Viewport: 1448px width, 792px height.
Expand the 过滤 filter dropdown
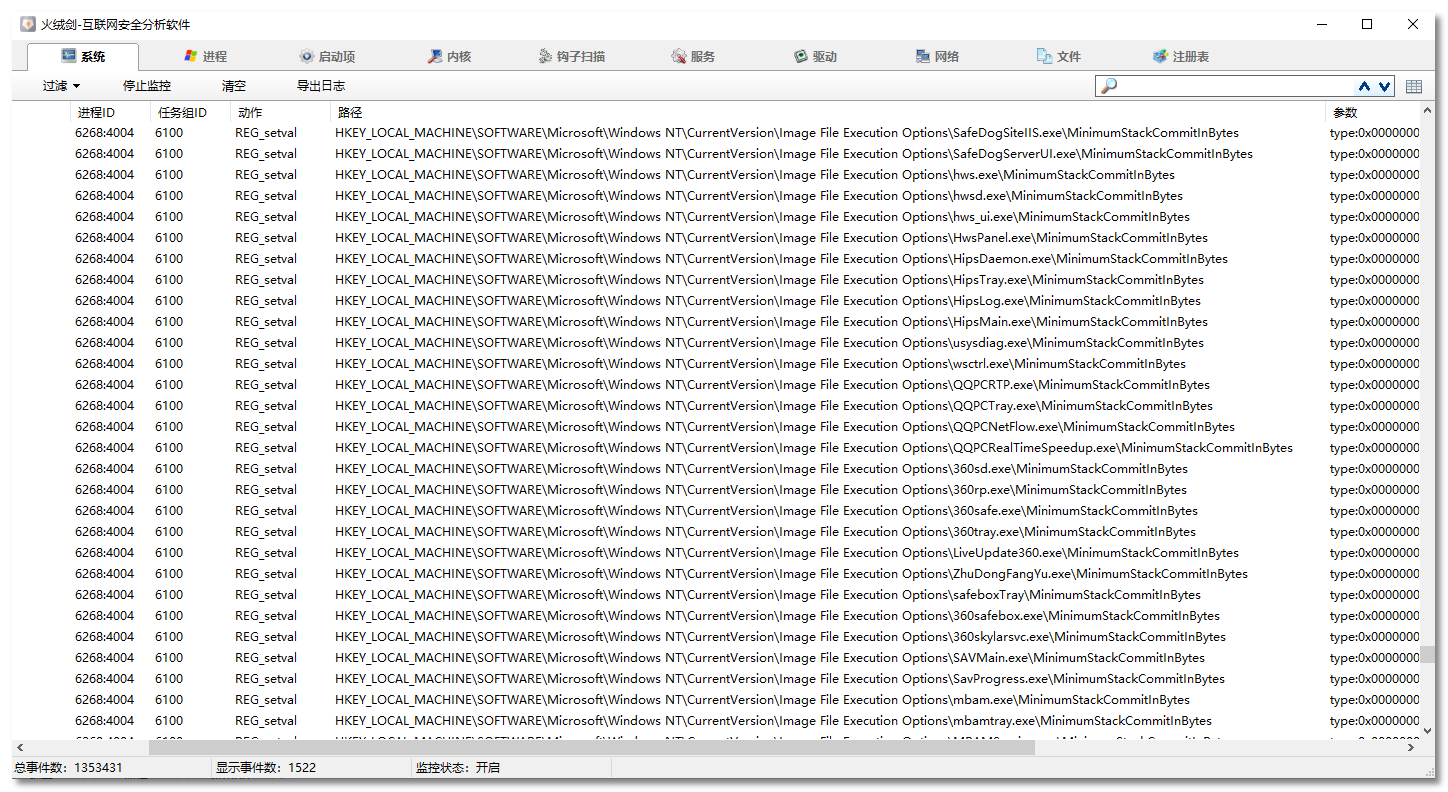[61, 86]
